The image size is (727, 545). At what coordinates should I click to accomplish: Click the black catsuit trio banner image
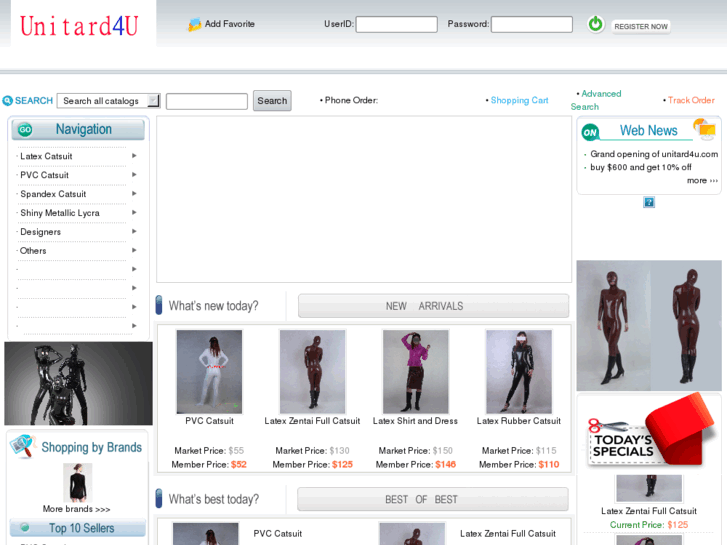pyautogui.click(x=78, y=384)
